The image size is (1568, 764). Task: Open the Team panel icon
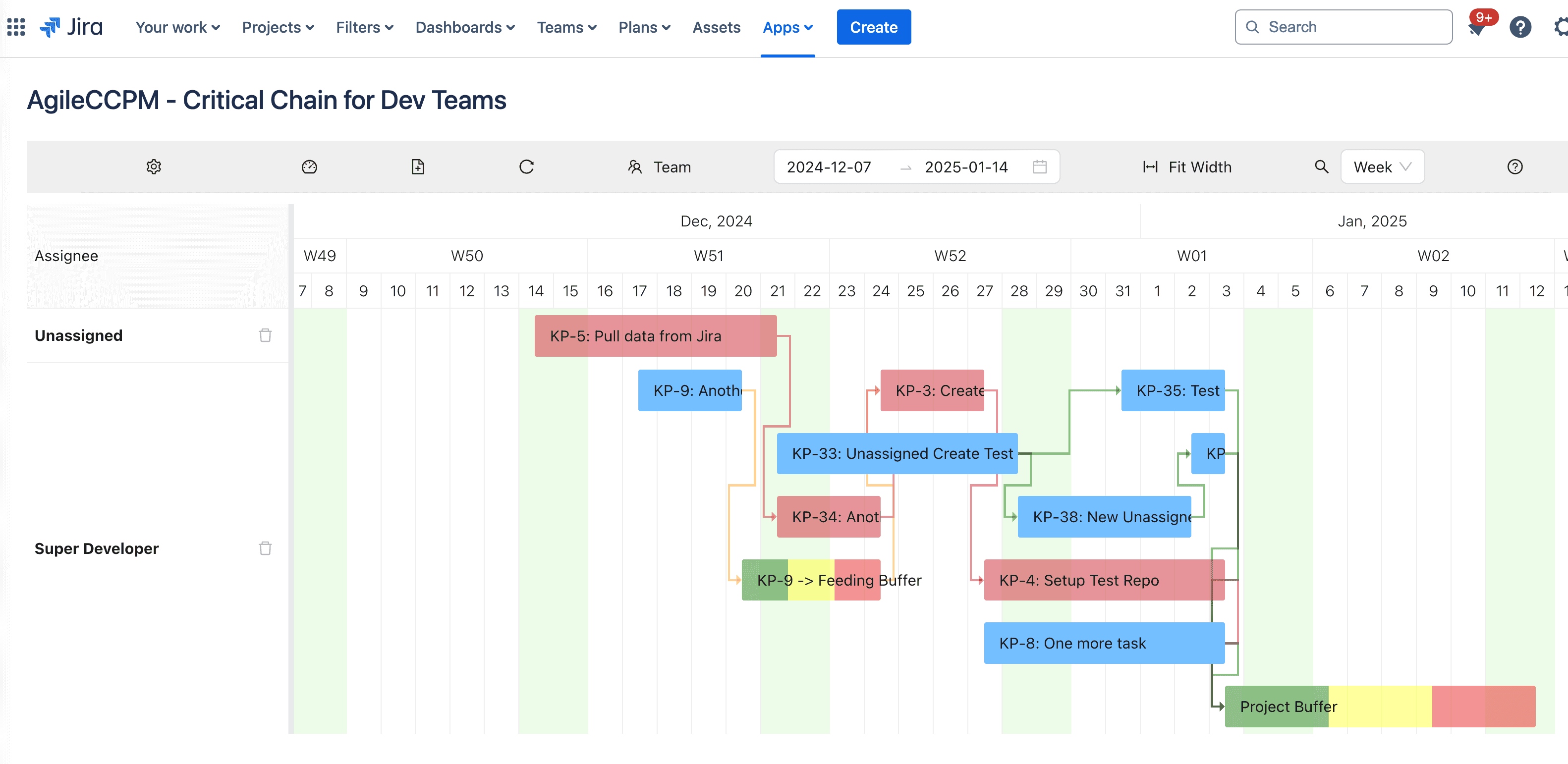coord(634,167)
